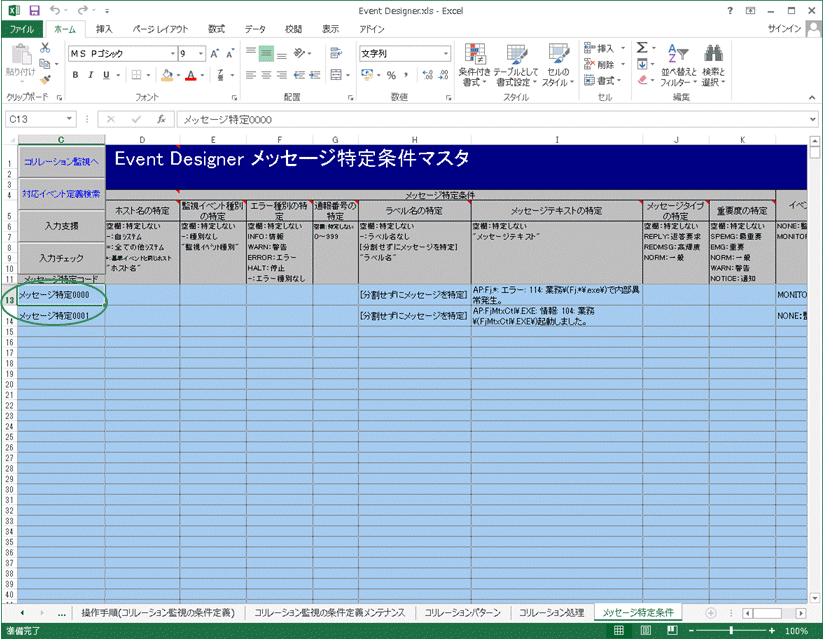Switch to the ページレイアウト ribbon tab
Screen dimensions: 823x639
tap(160, 29)
